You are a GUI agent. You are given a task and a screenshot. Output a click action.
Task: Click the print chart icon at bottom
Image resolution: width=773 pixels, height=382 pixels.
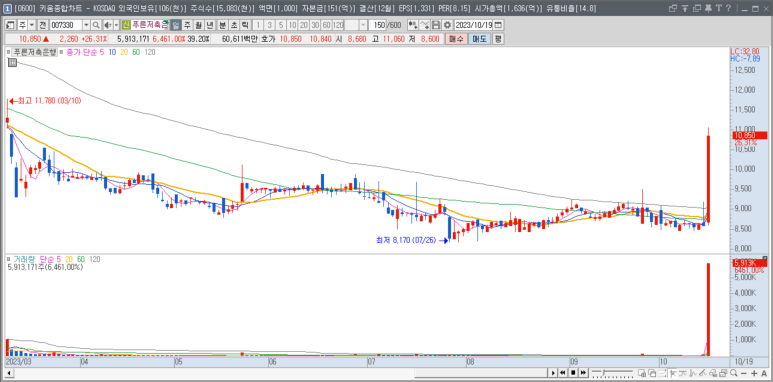[723, 373]
